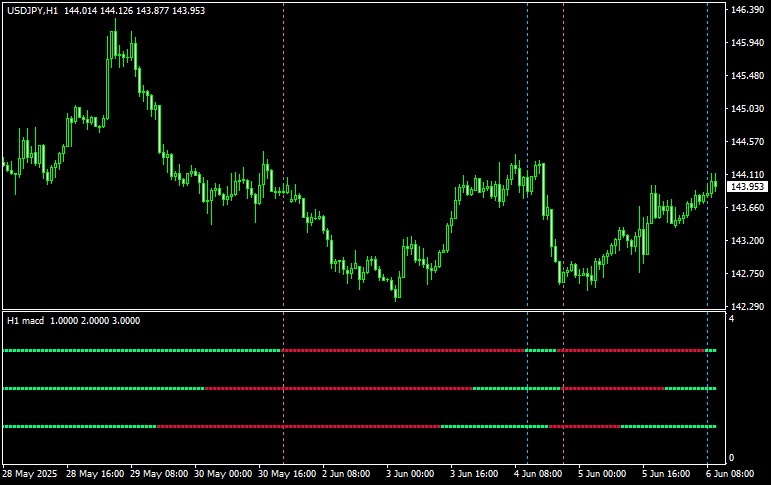Viewport: 771px width, 485px height.
Task: Click the 2 Jun 08:00 time label
Action: (346, 474)
